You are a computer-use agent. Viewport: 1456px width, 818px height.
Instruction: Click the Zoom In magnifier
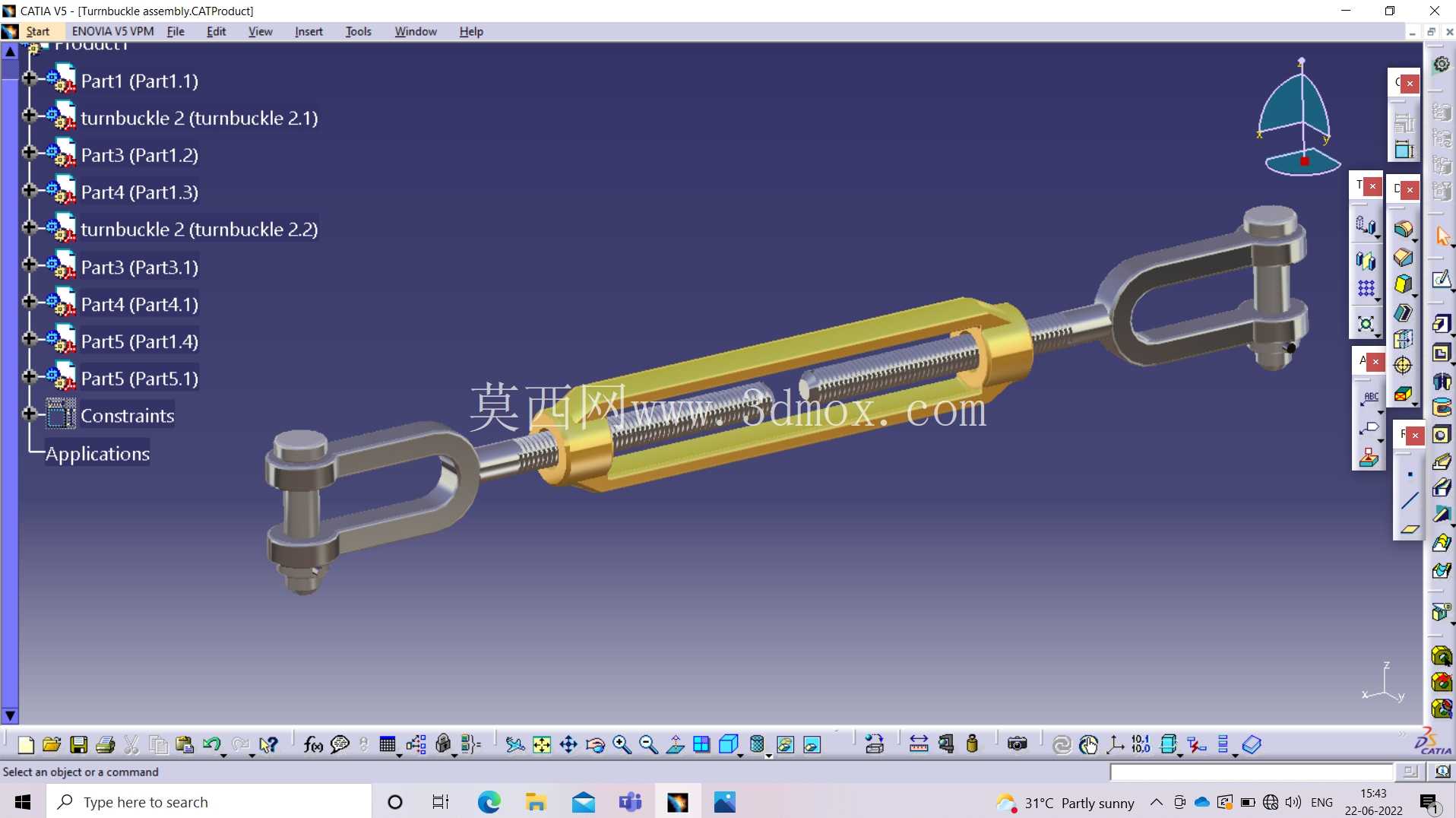pos(622,744)
